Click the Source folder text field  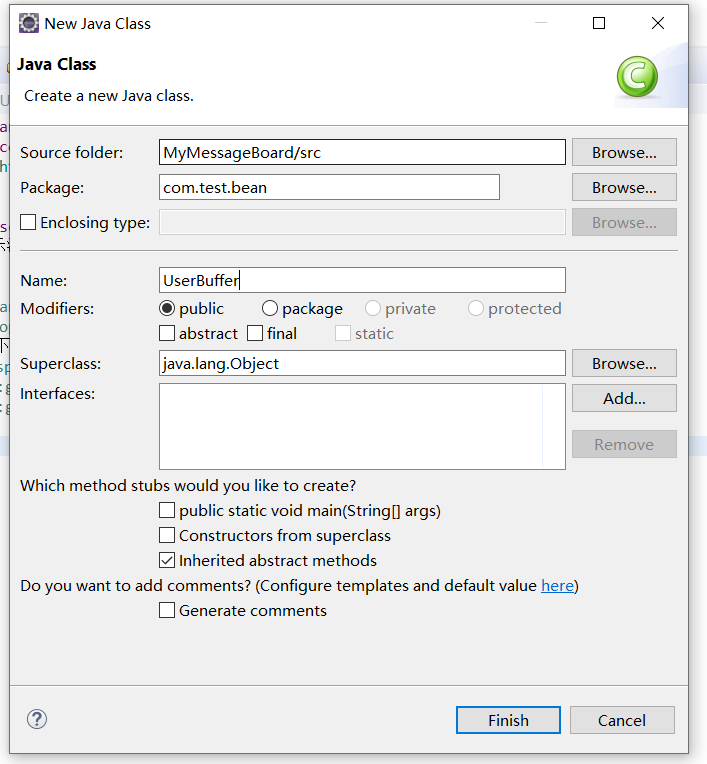[362, 152]
